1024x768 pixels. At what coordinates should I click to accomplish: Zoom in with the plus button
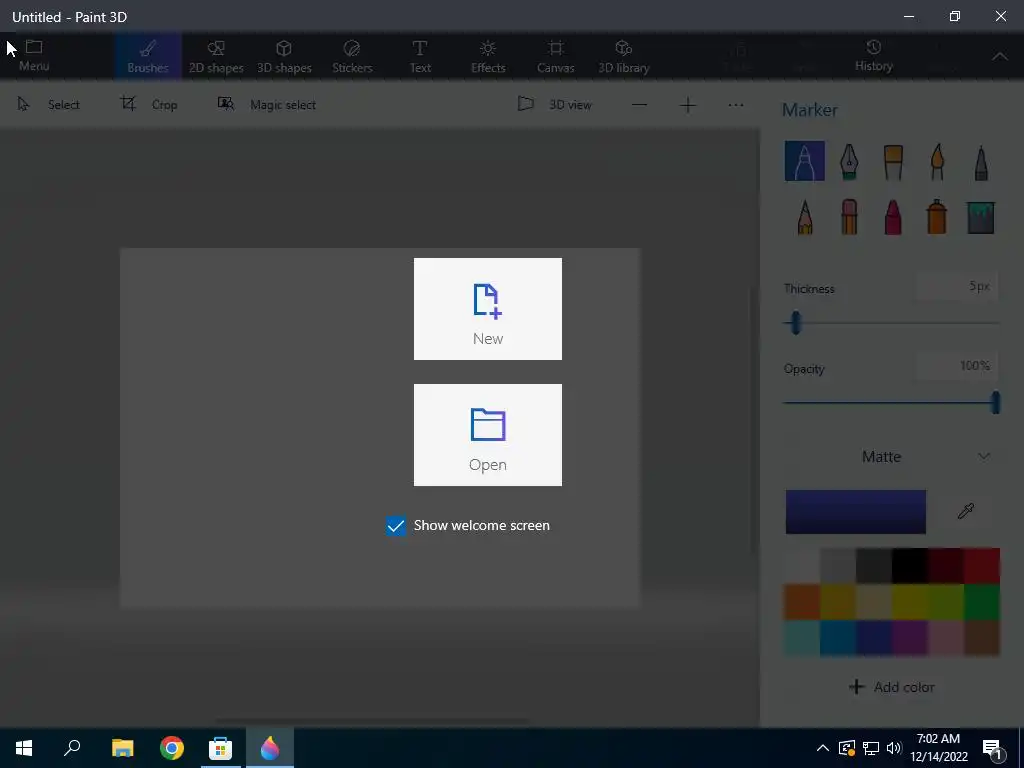(688, 105)
